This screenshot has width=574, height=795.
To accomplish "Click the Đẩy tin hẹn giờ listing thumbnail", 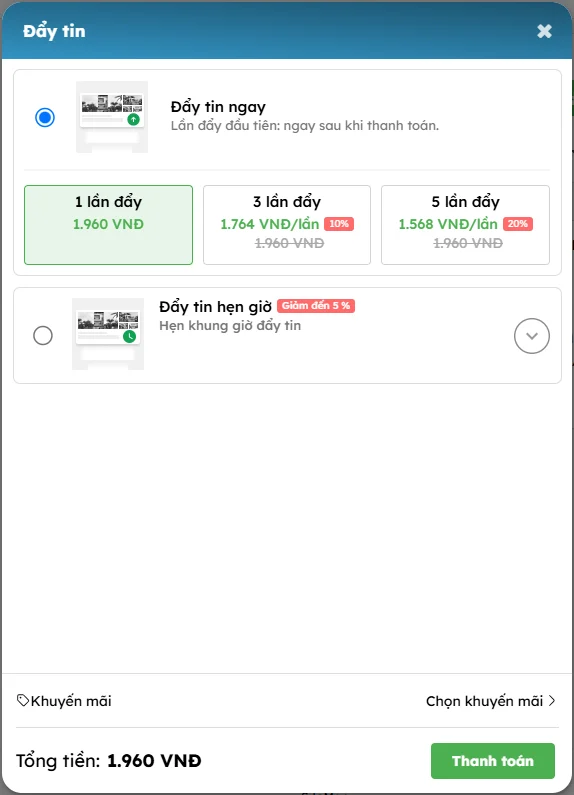I will pyautogui.click(x=108, y=334).
